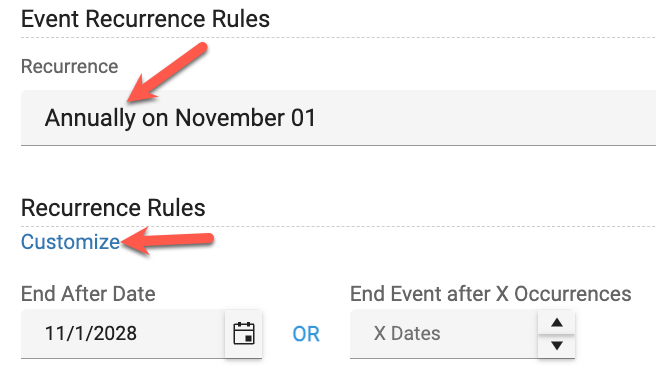Click the blue OR separator text

[x=306, y=334]
